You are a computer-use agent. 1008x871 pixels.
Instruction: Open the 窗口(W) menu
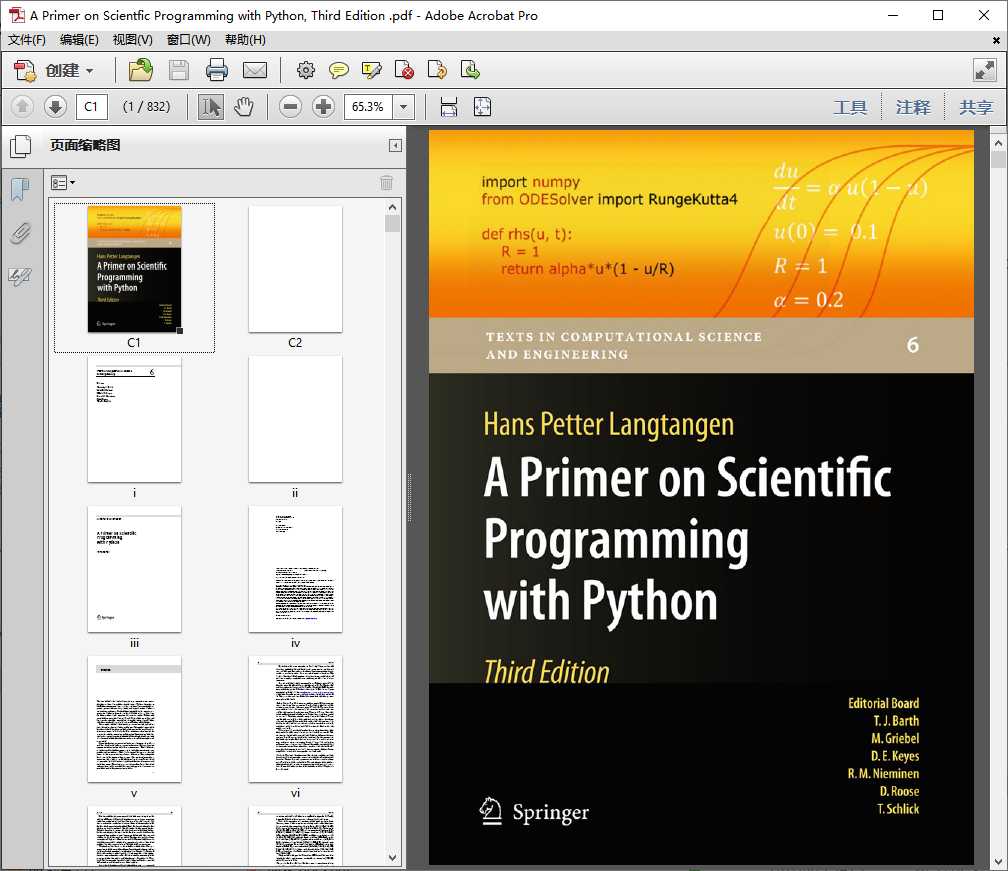pyautogui.click(x=188, y=40)
